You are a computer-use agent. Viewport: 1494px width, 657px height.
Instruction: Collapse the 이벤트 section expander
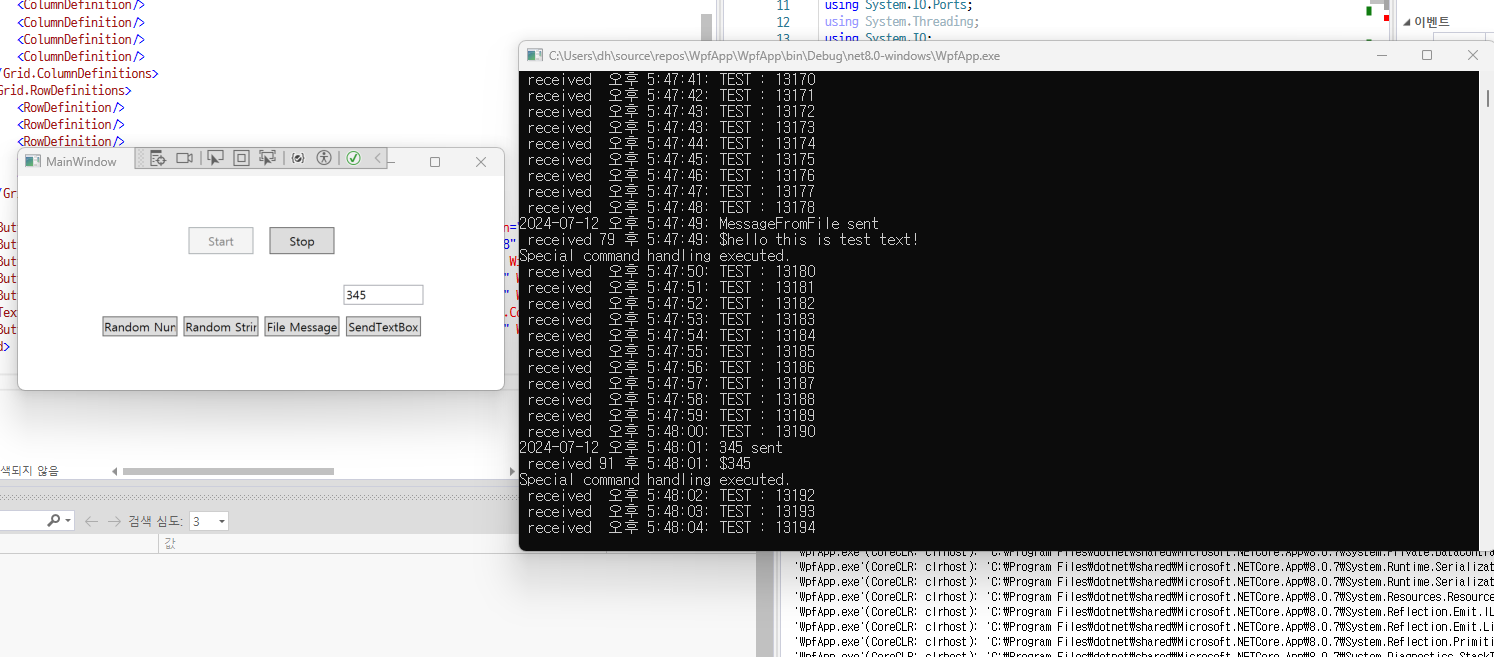point(1406,22)
